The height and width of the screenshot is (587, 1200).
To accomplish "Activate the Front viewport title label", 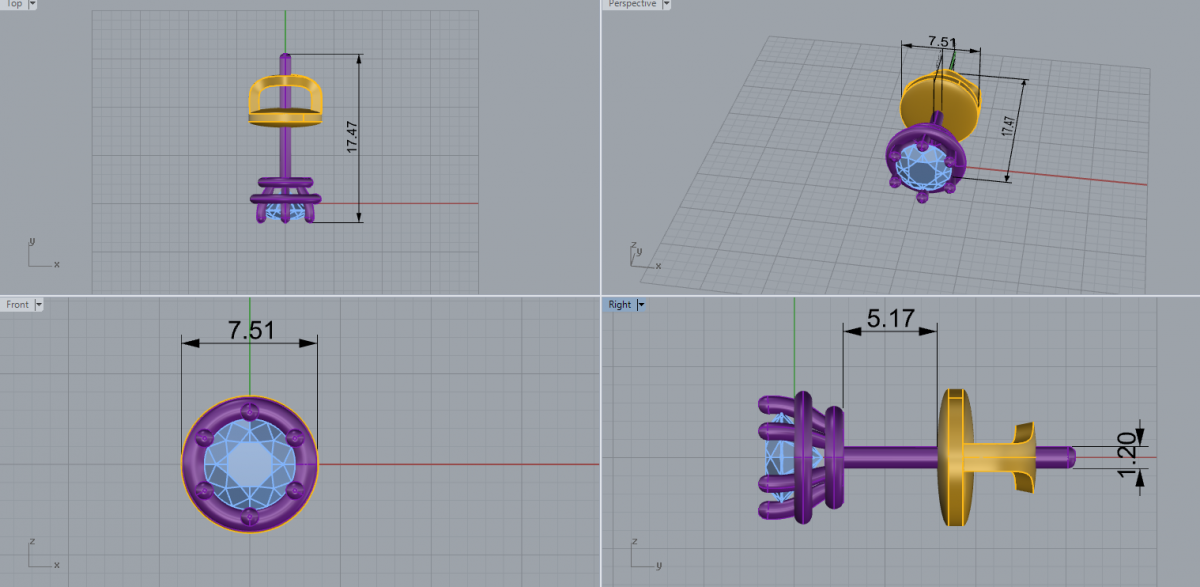I will coord(17,305).
